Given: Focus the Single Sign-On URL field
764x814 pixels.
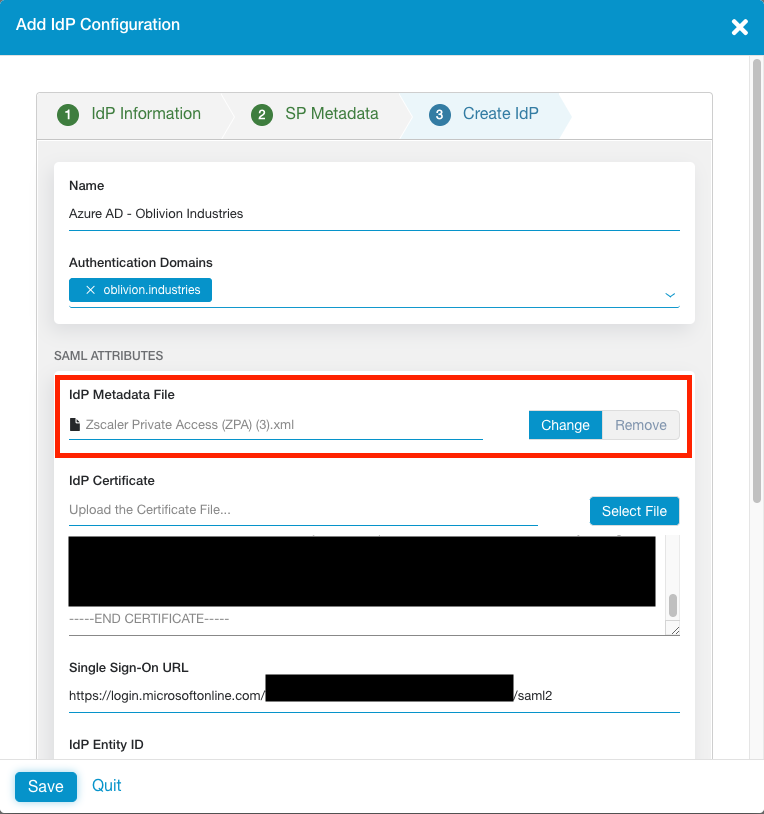Looking at the screenshot, I should (374, 695).
